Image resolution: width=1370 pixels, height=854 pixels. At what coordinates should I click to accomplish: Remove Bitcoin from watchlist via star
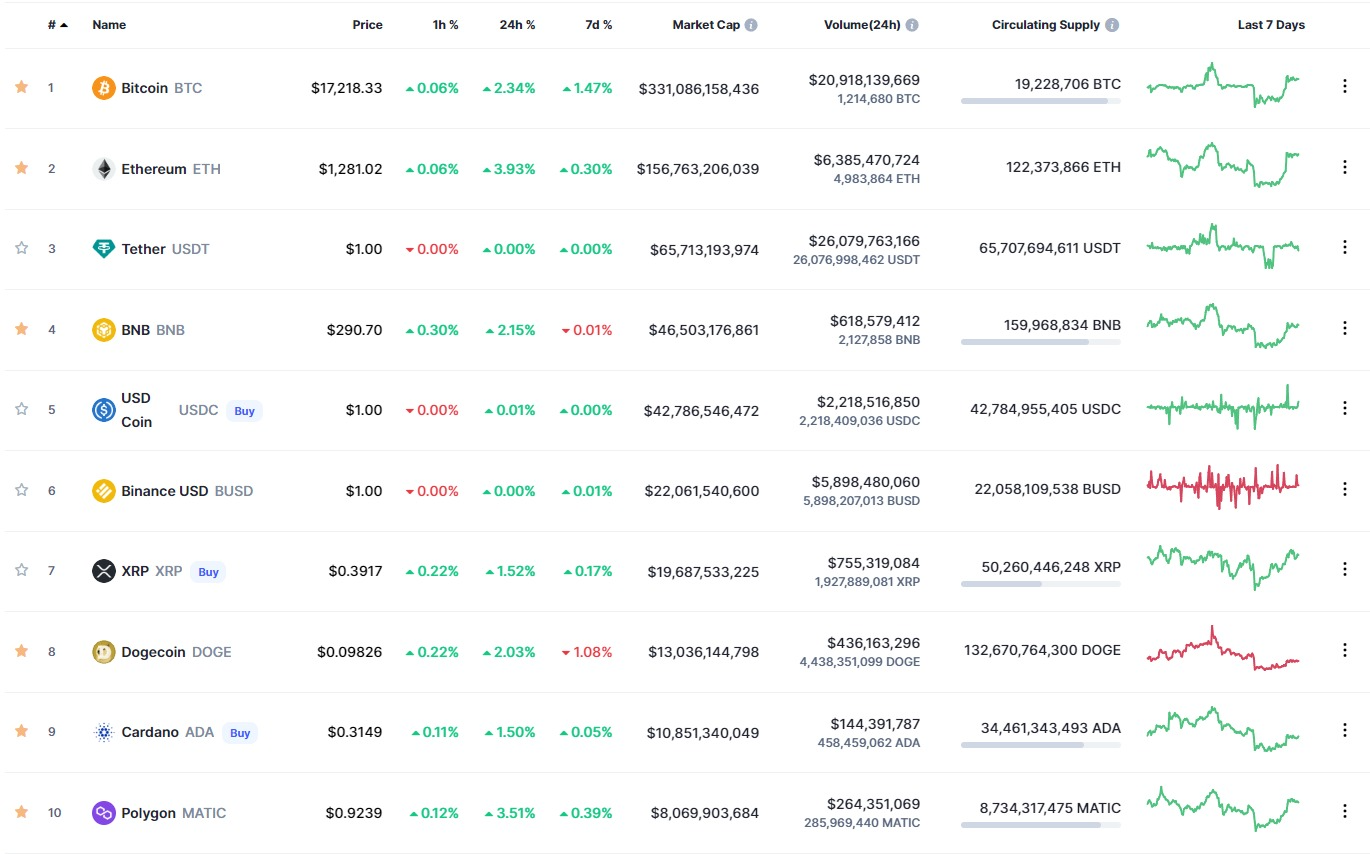pyautogui.click(x=21, y=87)
